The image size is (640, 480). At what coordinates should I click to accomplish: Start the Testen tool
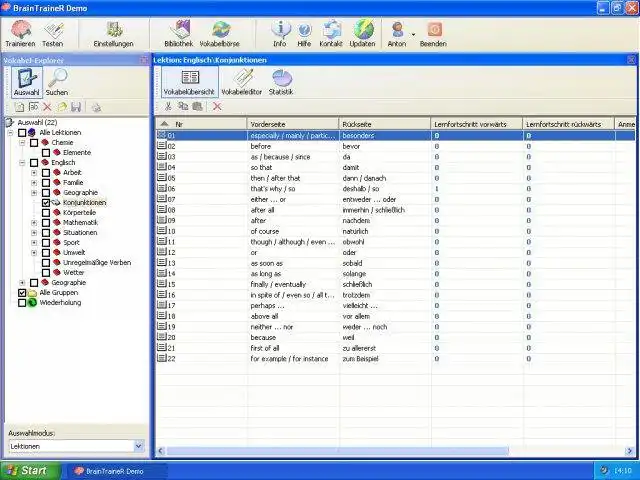[x=53, y=33]
